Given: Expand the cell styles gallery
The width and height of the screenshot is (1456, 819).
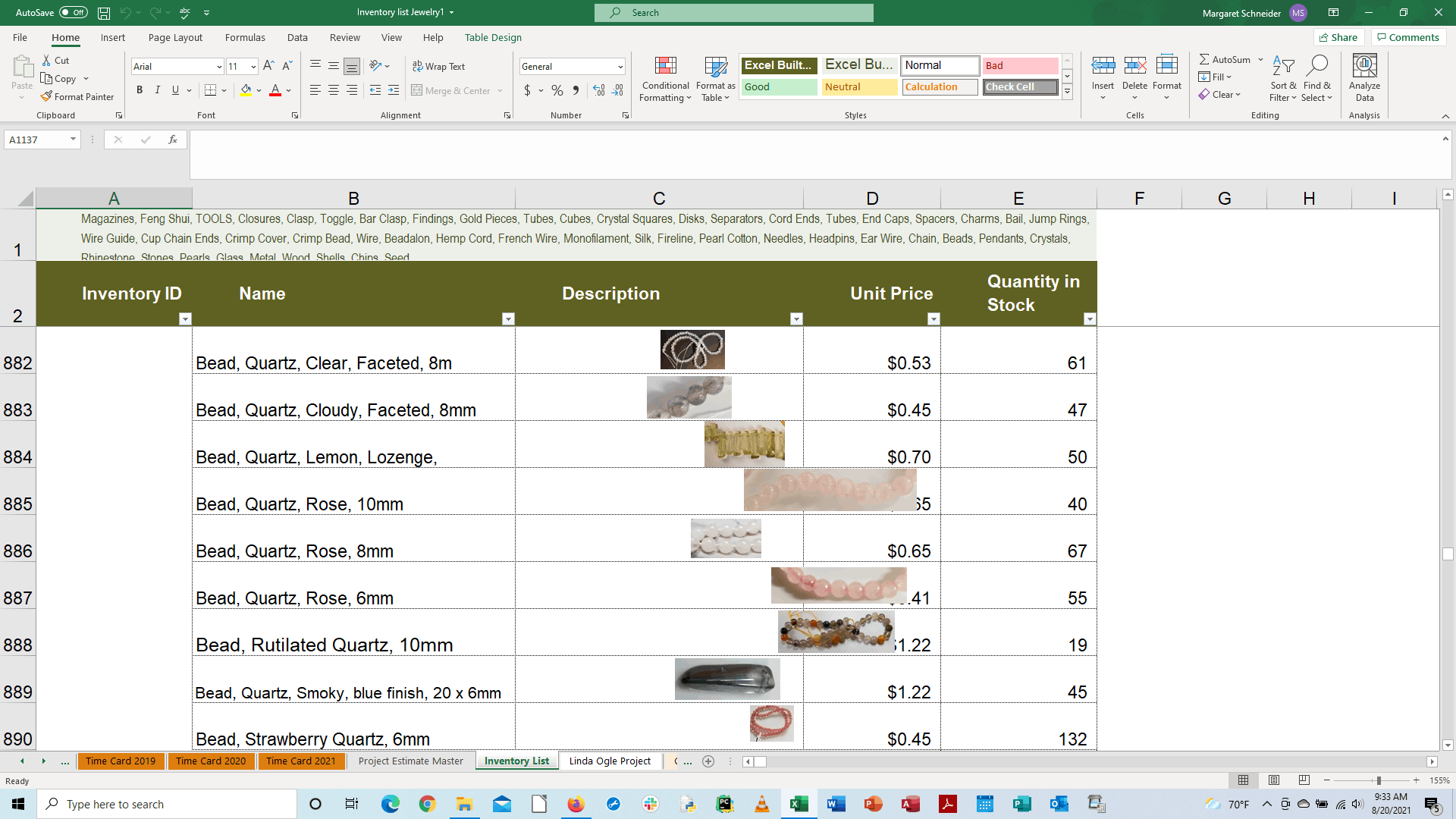Looking at the screenshot, I should point(1067,92).
